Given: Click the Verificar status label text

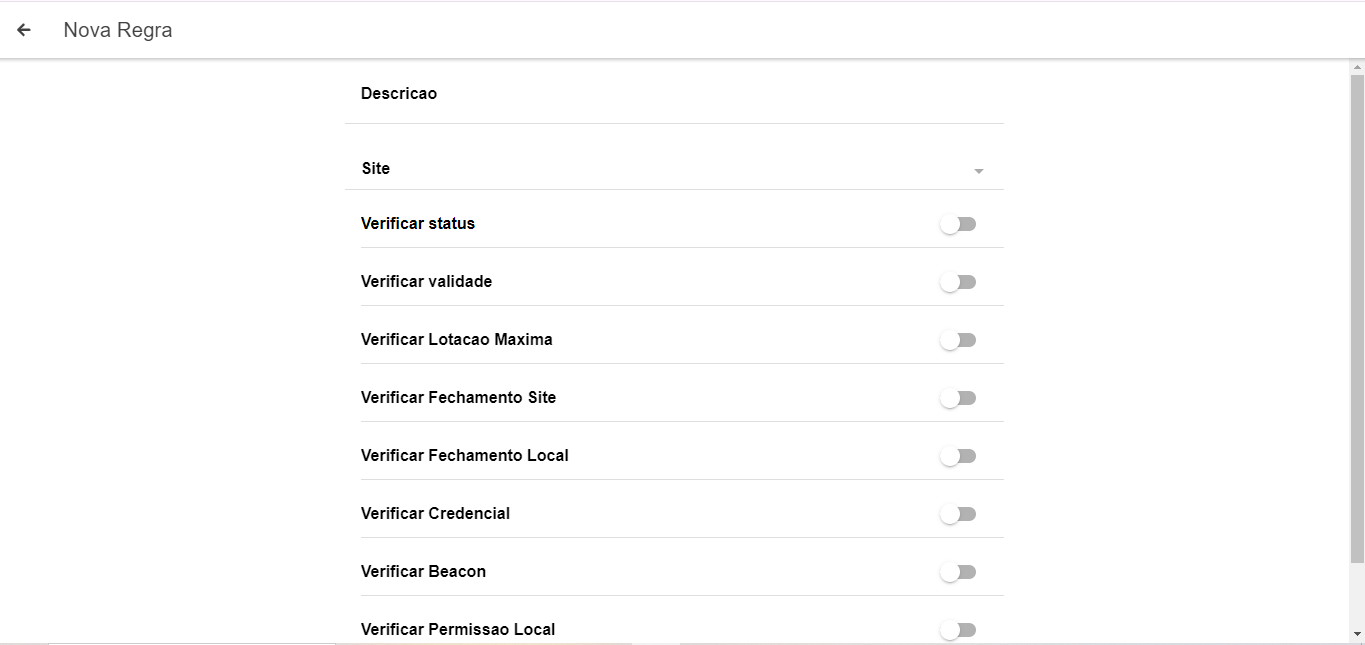Looking at the screenshot, I should click(418, 224).
